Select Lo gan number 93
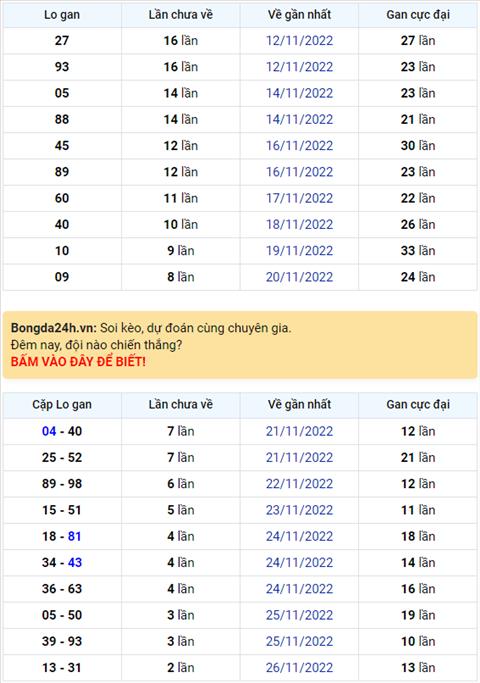 pos(62,67)
